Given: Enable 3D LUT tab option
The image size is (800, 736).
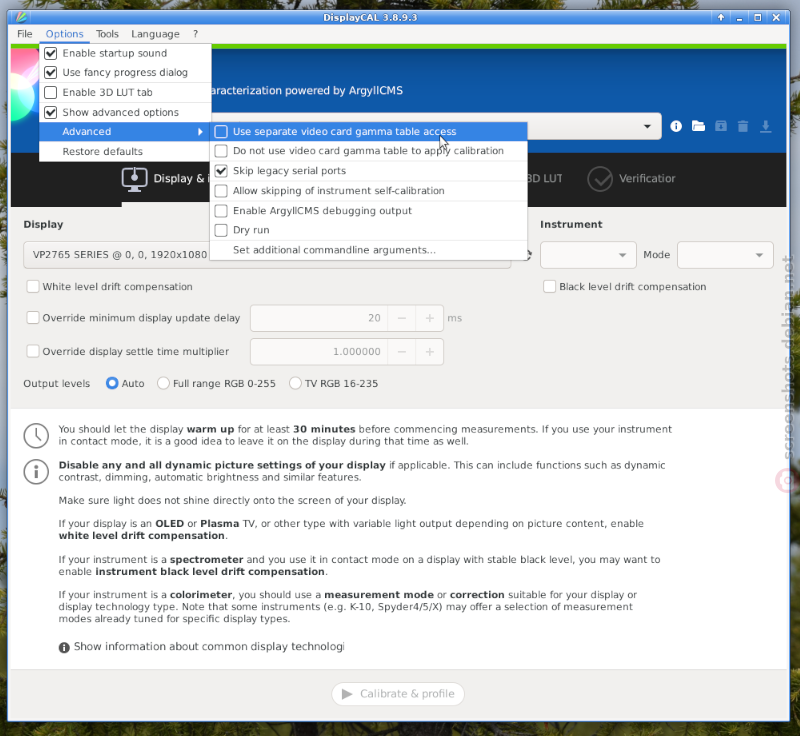Looking at the screenshot, I should pos(125,92).
